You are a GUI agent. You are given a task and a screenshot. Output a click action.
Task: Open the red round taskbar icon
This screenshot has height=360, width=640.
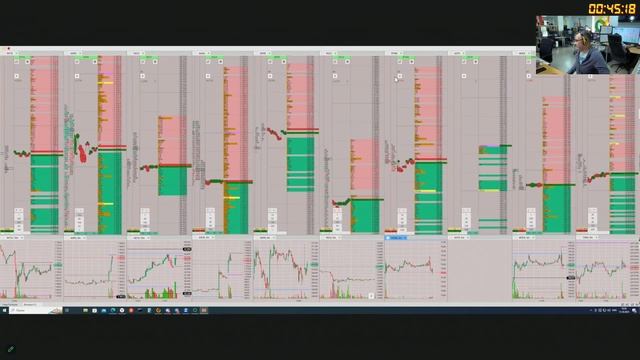[131, 311]
